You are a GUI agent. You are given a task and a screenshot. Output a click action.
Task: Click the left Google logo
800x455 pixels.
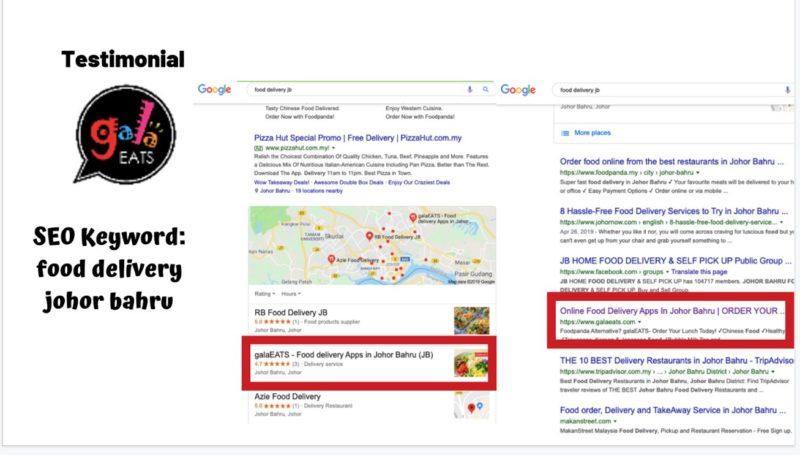pyautogui.click(x=214, y=89)
